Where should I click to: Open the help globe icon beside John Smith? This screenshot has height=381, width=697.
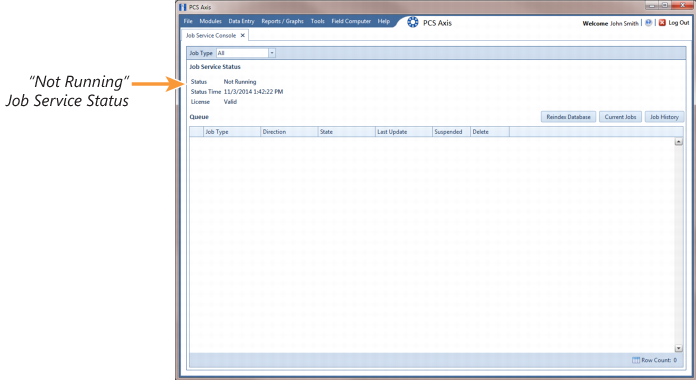coord(649,23)
